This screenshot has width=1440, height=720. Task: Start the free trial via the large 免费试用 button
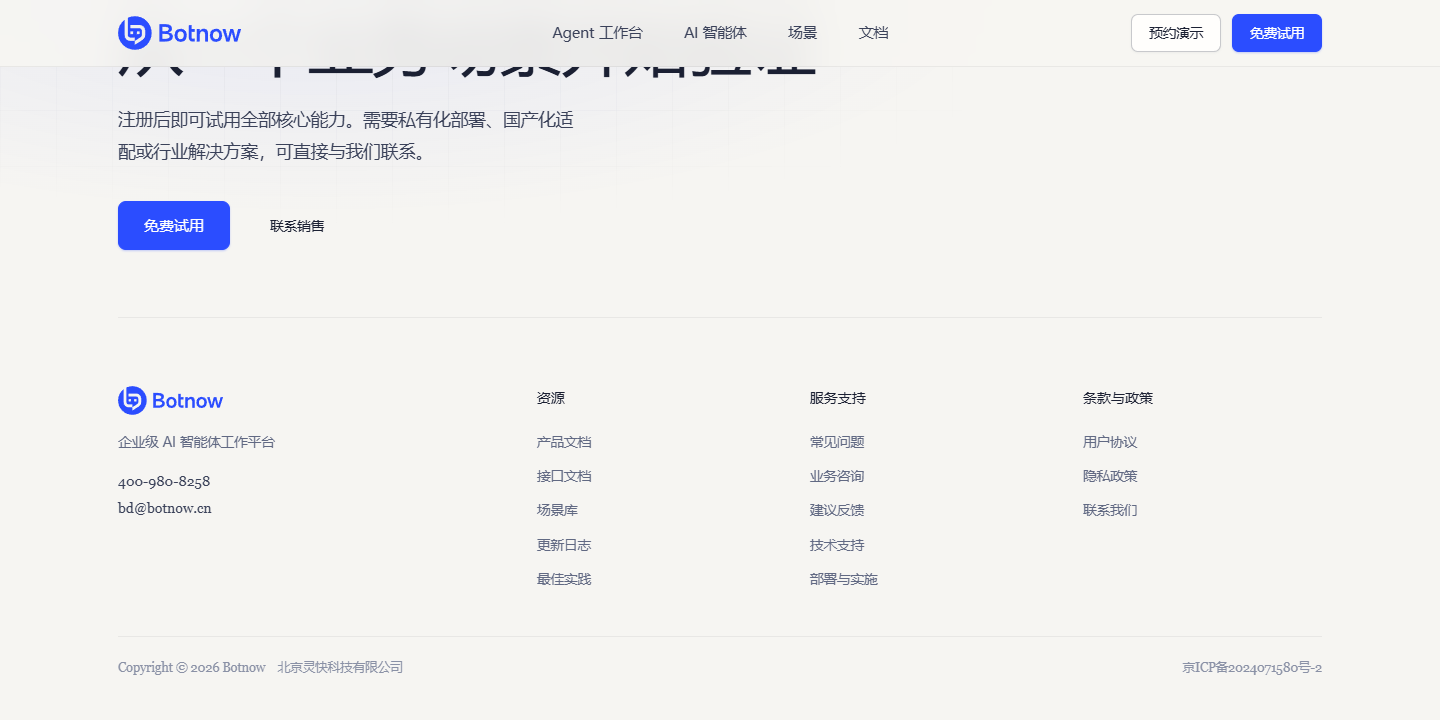click(174, 226)
